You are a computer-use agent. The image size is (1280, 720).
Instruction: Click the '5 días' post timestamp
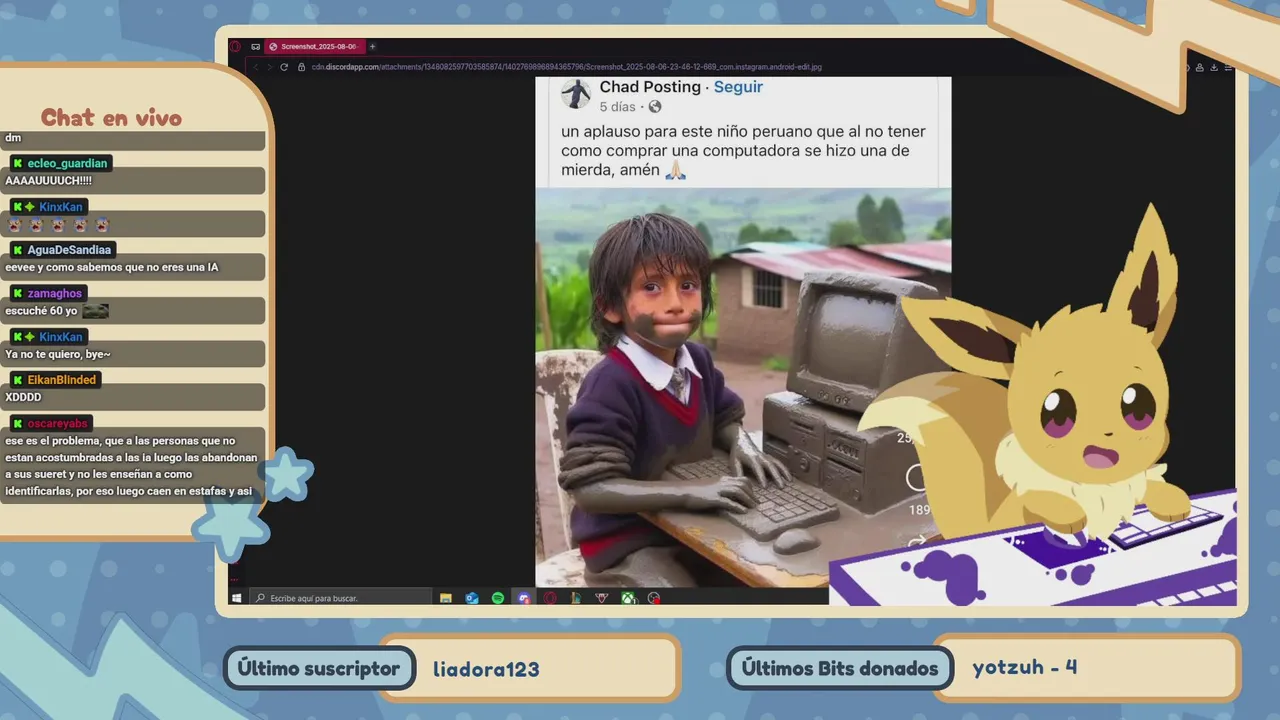pos(617,106)
